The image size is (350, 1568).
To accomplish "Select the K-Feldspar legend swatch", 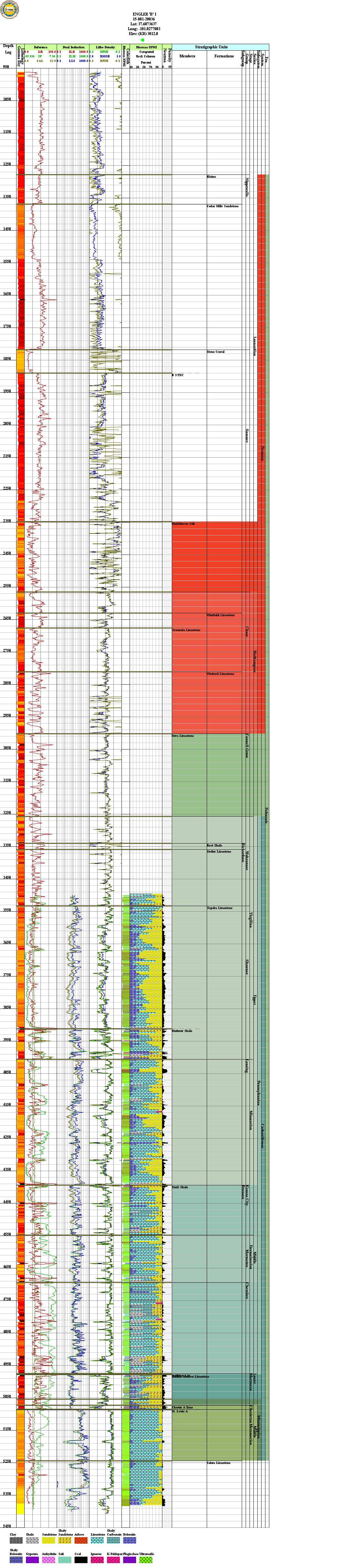I will coord(113,1560).
